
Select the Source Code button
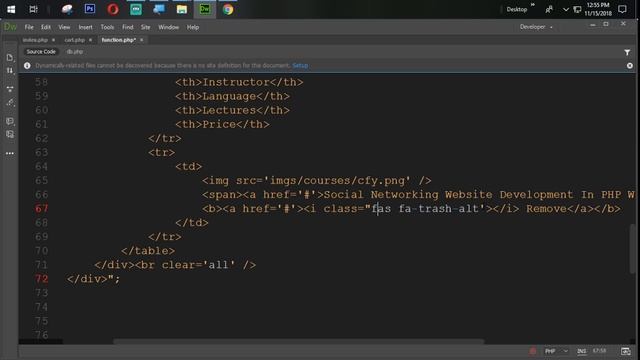(x=41, y=52)
